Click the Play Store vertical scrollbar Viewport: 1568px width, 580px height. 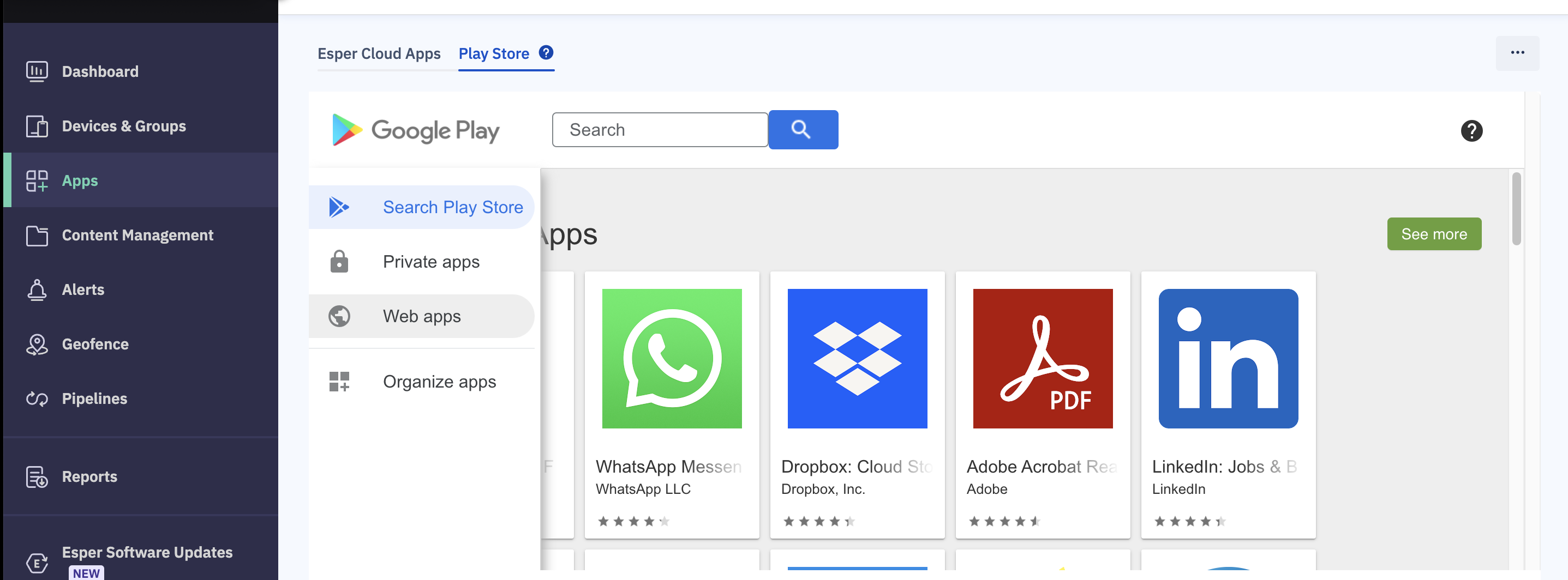1516,209
